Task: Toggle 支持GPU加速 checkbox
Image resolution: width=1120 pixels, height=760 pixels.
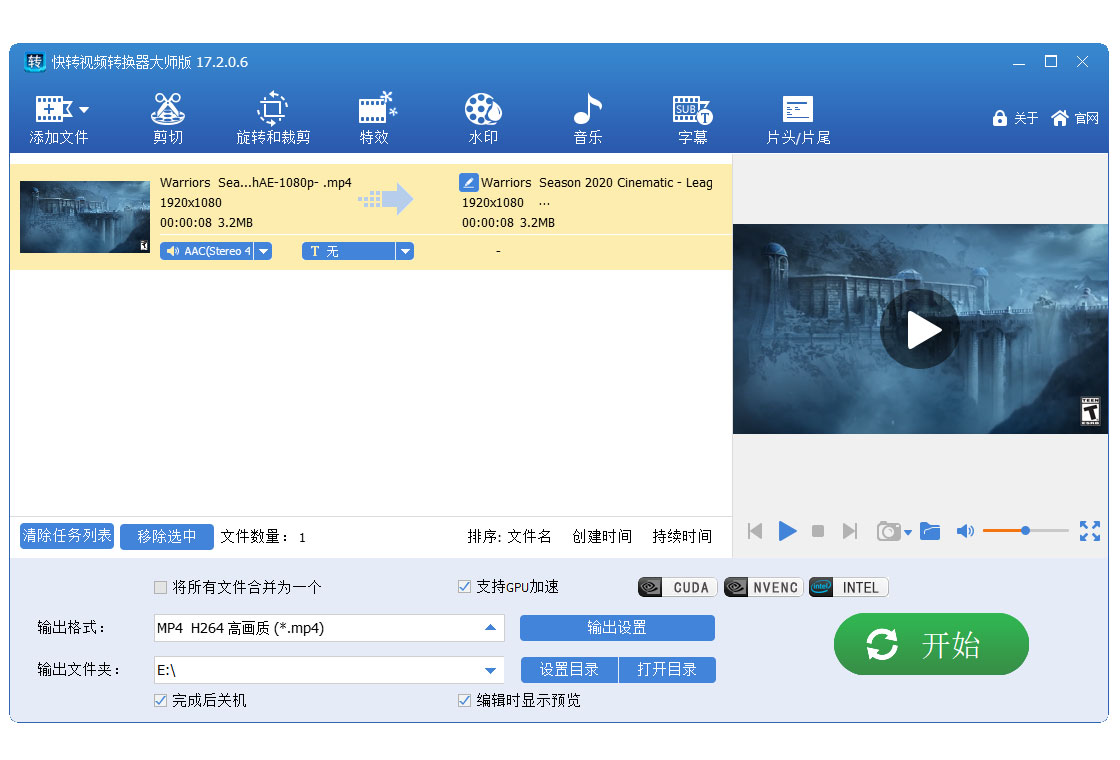Action: 464,586
